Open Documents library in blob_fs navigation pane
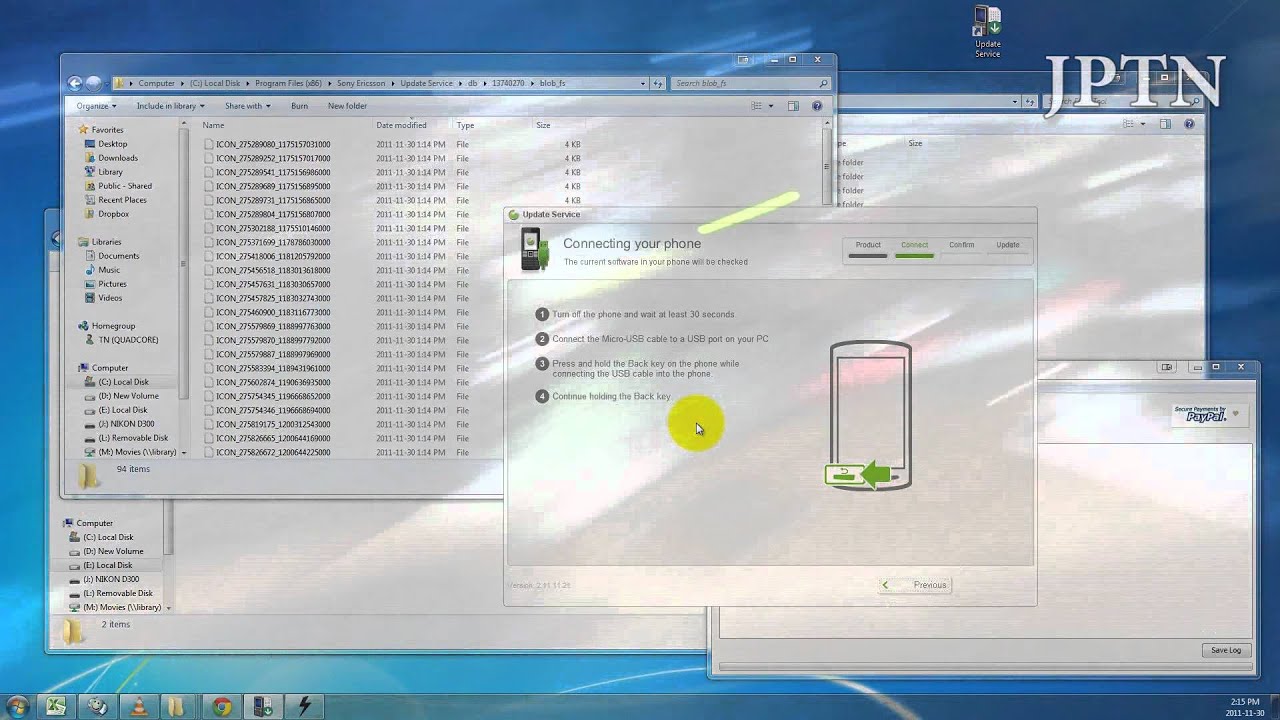The height and width of the screenshot is (720, 1280). [118, 256]
